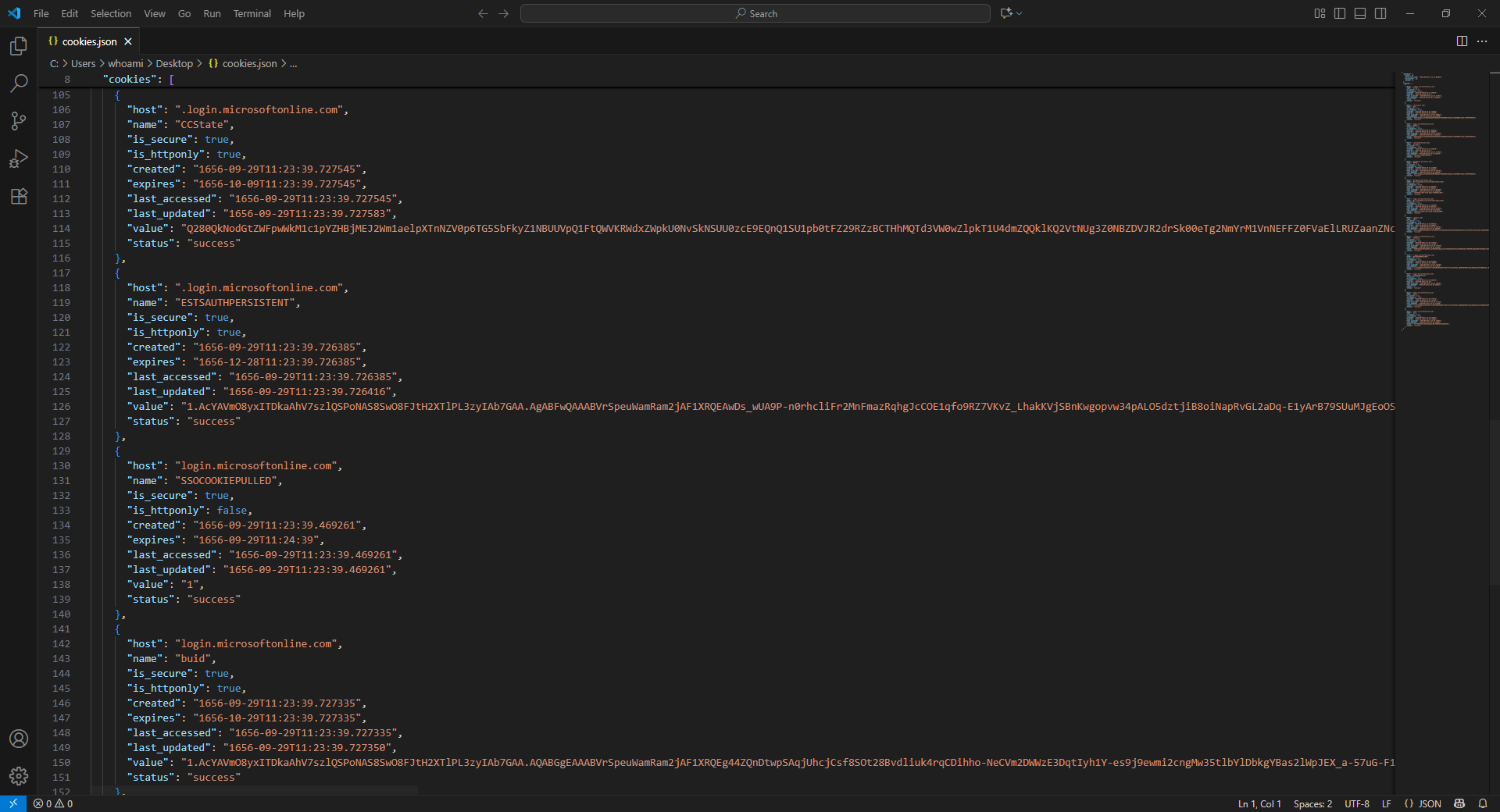Show problems via the errors and warnings indicator
The width and height of the screenshot is (1500, 812).
53,803
